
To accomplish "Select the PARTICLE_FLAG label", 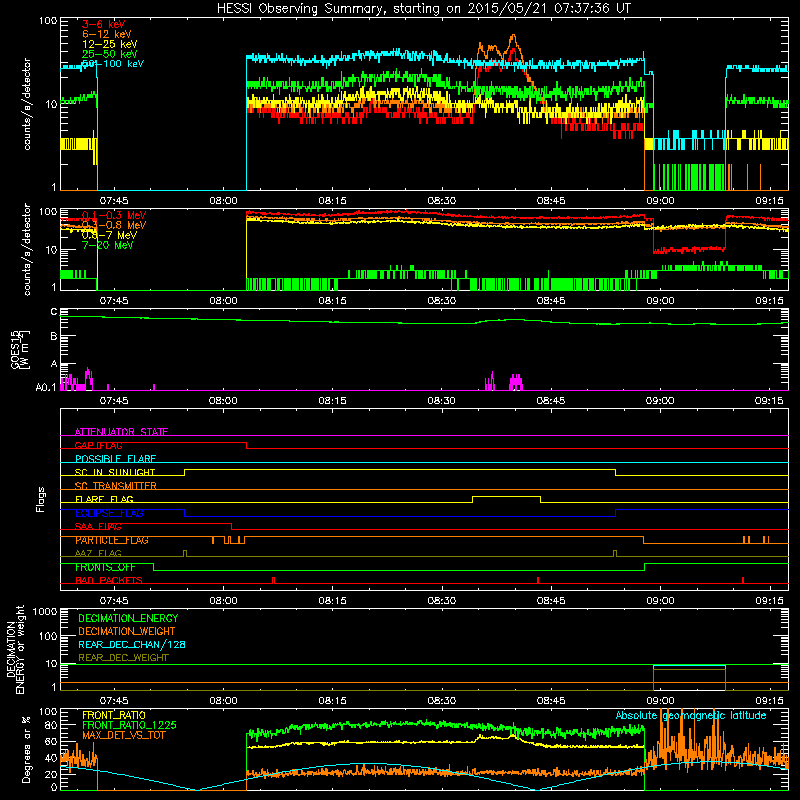I will coord(112,540).
